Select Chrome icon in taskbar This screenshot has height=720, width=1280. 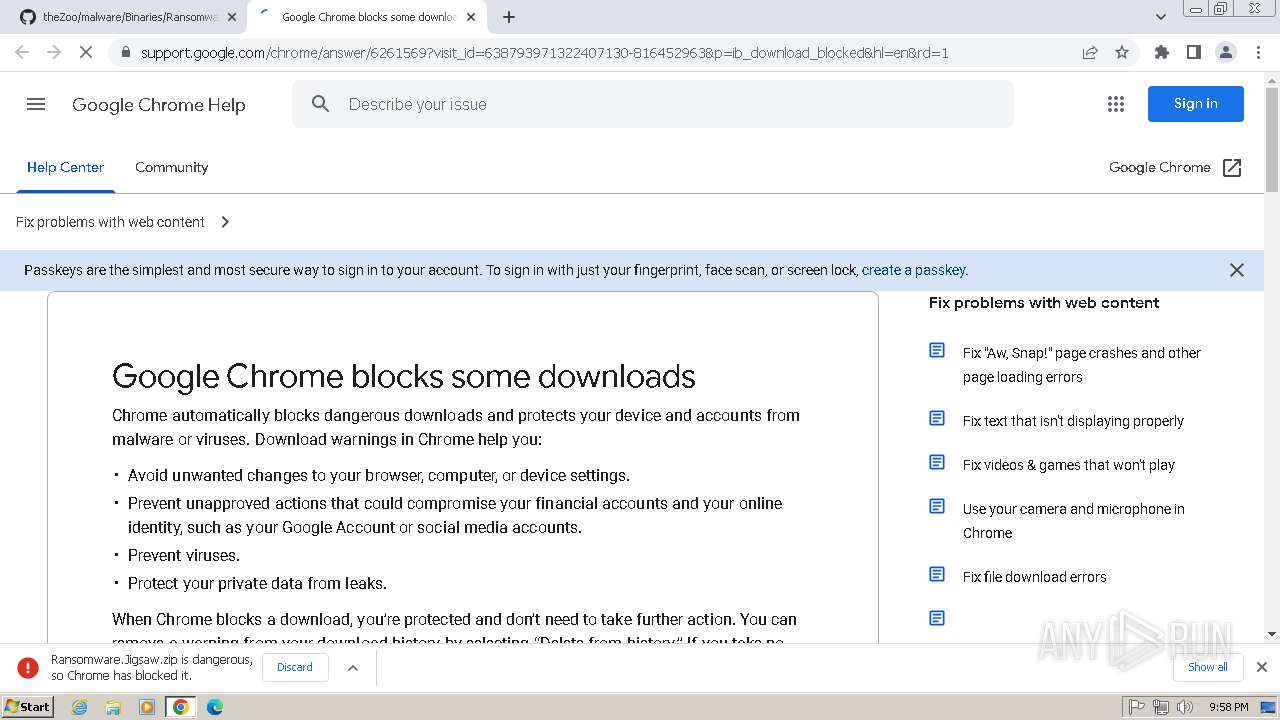coord(181,707)
